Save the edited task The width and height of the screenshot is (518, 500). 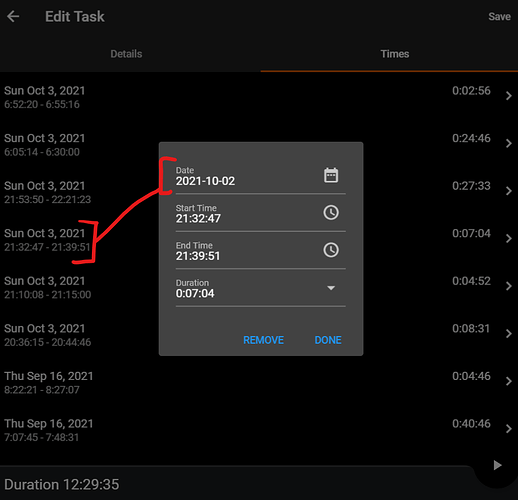tap(499, 17)
